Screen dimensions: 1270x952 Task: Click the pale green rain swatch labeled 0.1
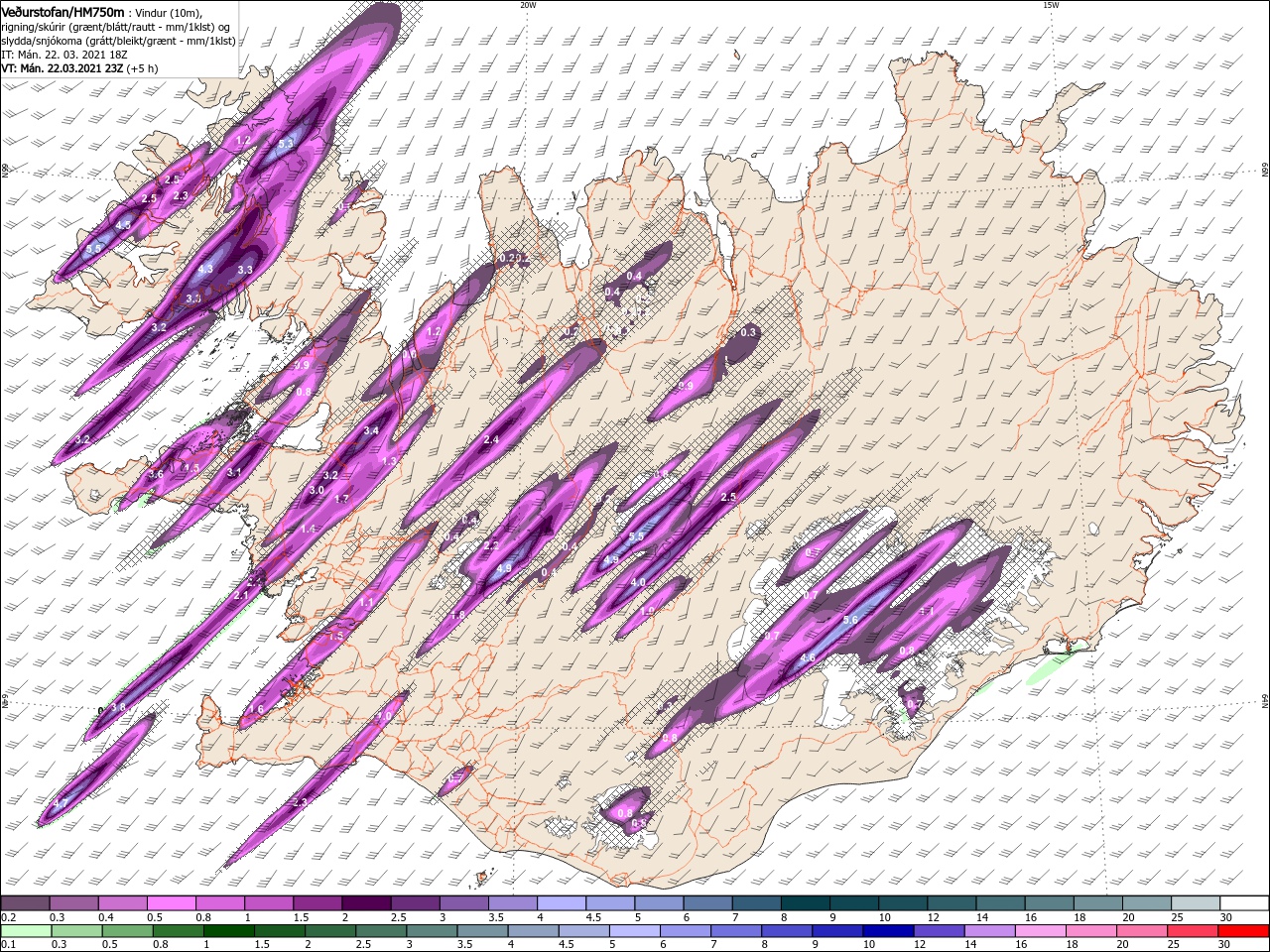point(26,931)
